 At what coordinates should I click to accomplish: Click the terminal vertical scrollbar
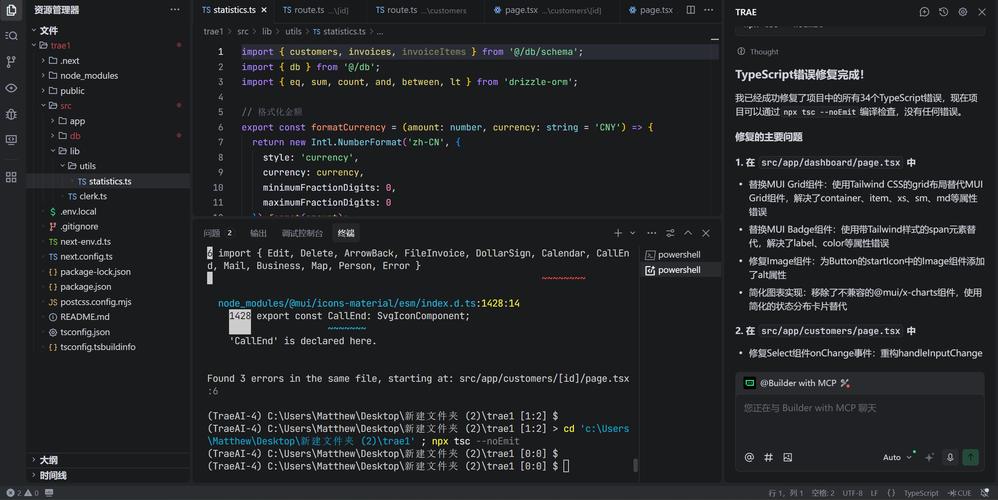(635, 465)
